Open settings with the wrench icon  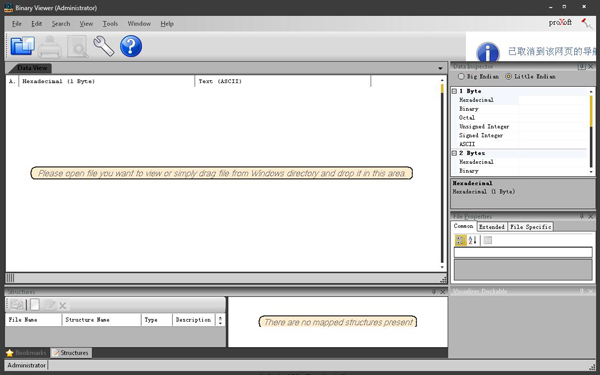point(104,46)
